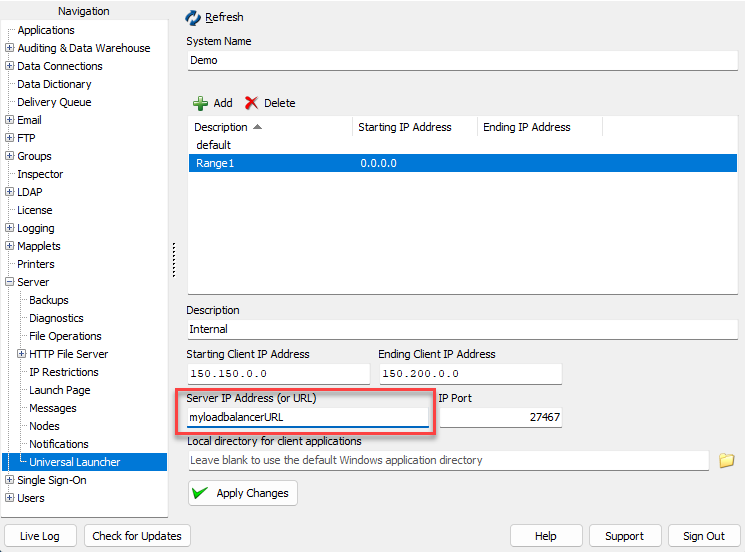Viewport: 745px width, 552px height.
Task: Open the folder browse icon for local directory
Action: (x=726, y=460)
